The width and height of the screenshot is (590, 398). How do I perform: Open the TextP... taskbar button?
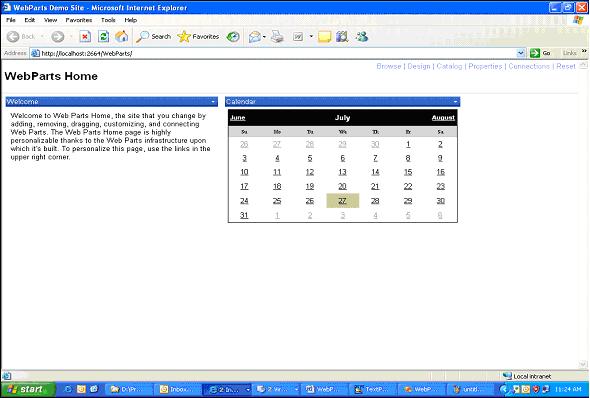[373, 389]
